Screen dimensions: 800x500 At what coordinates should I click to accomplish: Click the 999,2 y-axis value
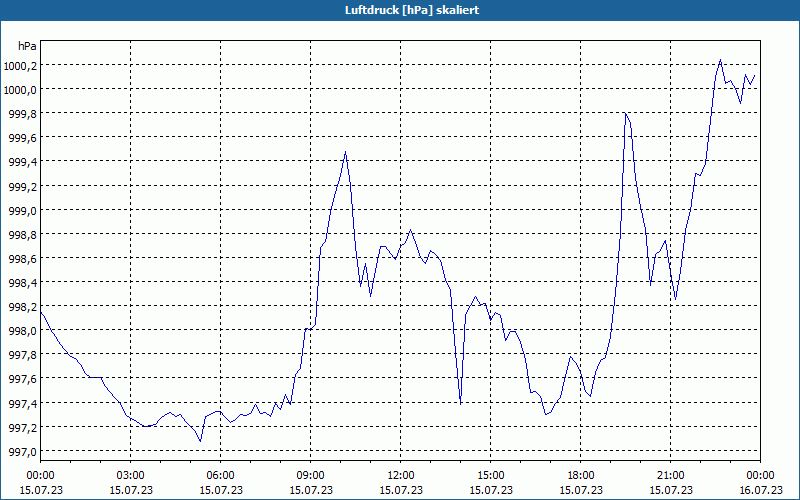coord(23,186)
